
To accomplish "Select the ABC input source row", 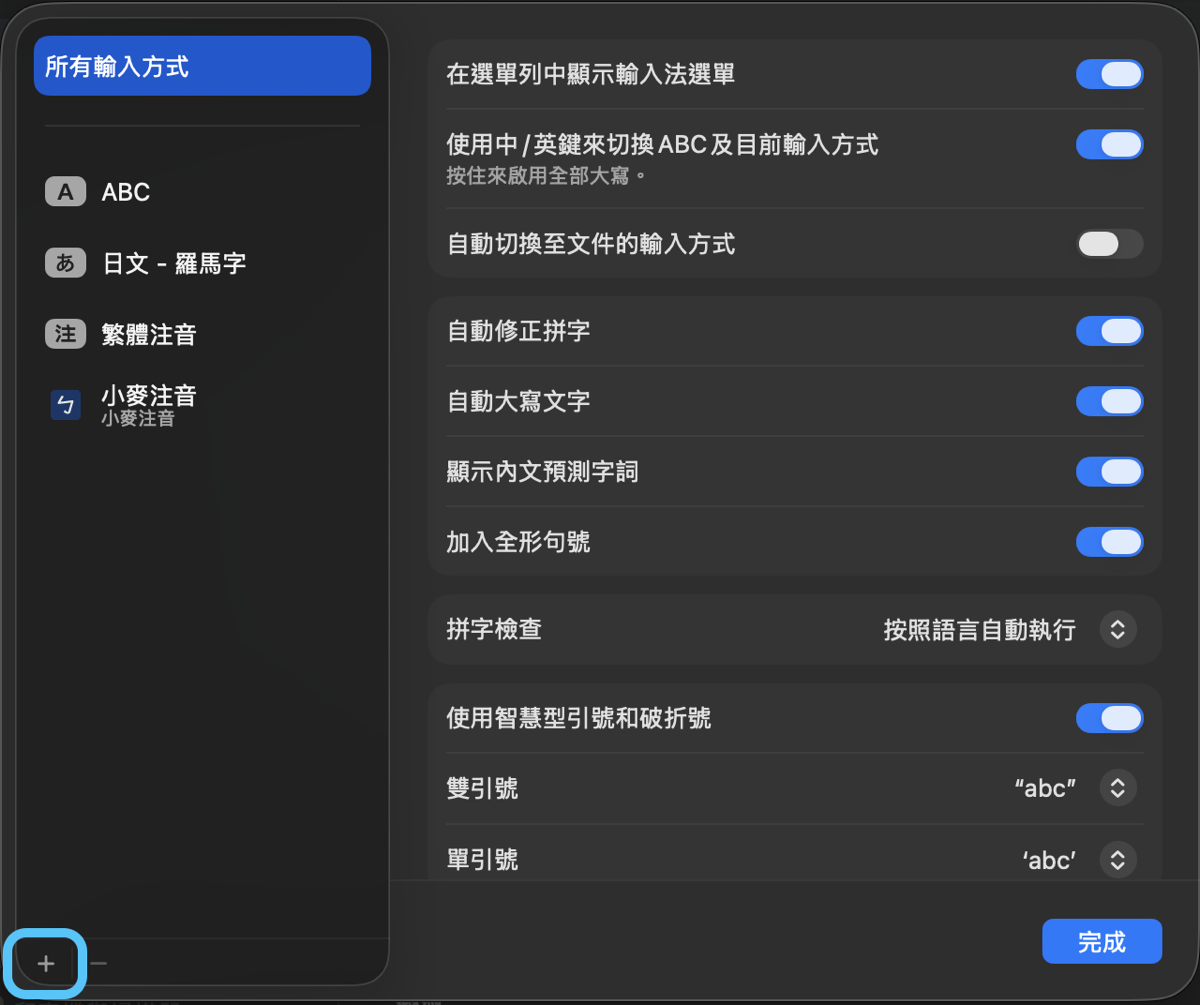I will click(x=202, y=192).
